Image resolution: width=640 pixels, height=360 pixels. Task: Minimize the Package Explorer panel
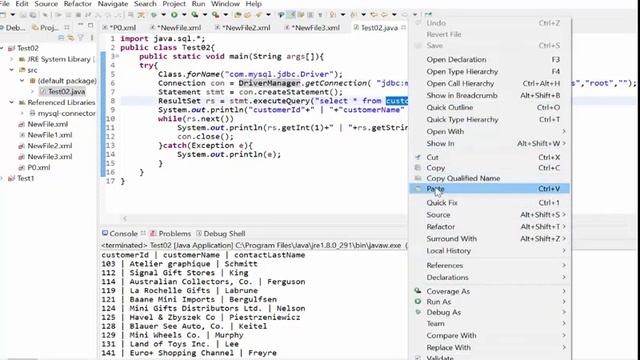(x=80, y=25)
